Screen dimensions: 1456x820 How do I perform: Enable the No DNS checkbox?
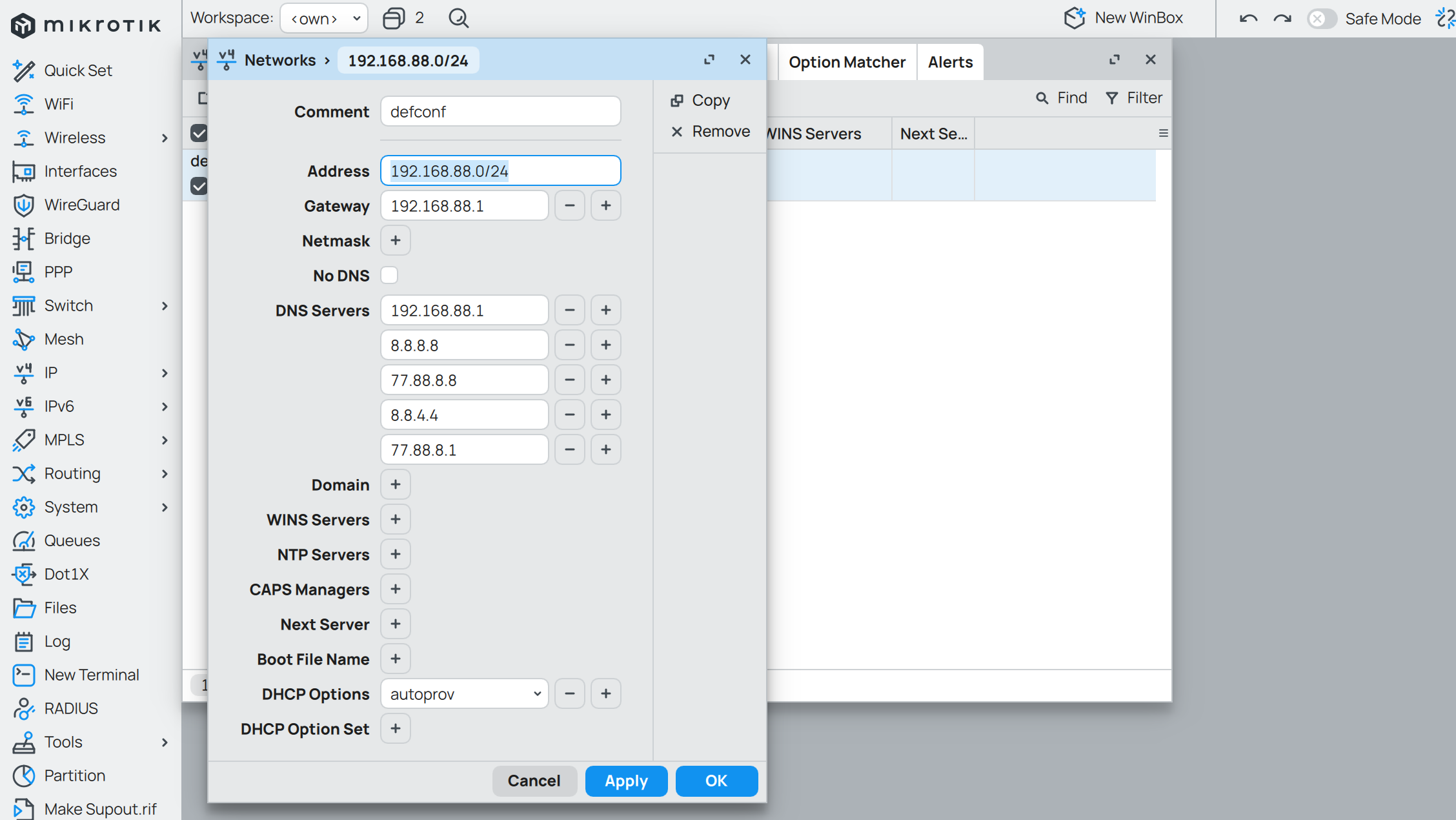tap(389, 276)
